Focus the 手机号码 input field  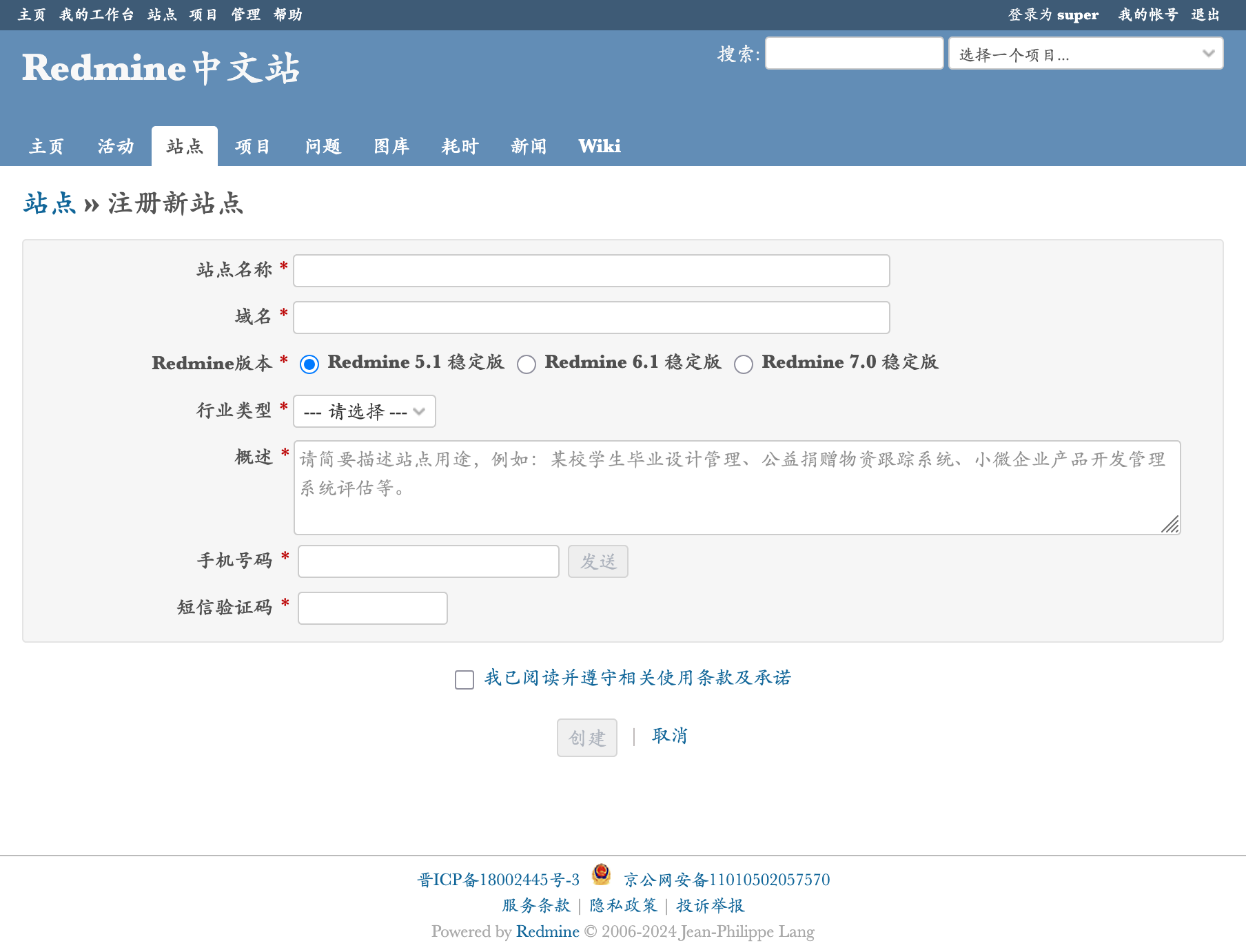coord(429,561)
